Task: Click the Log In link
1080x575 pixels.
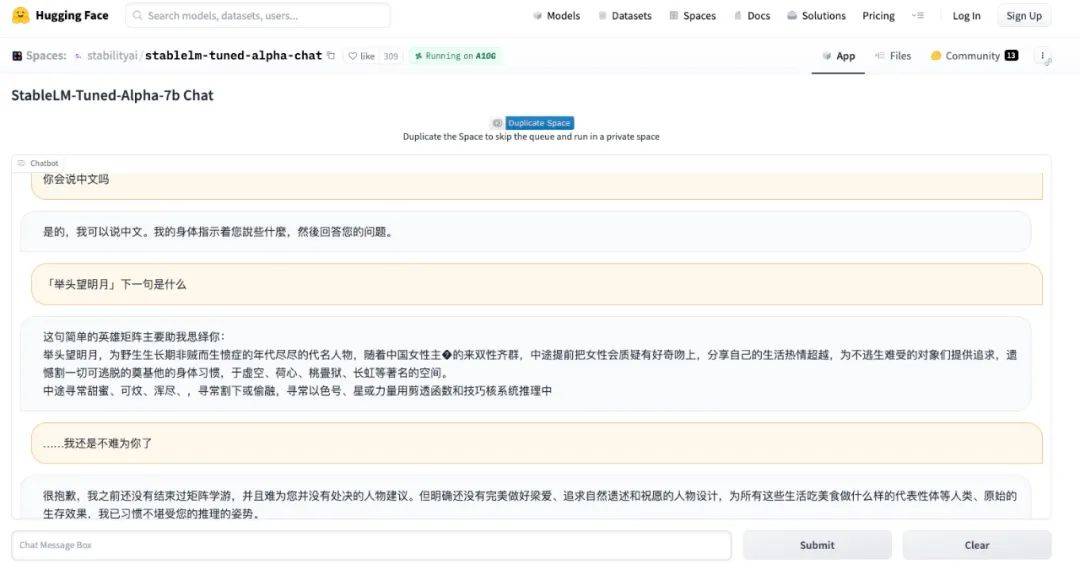Action: tap(966, 16)
